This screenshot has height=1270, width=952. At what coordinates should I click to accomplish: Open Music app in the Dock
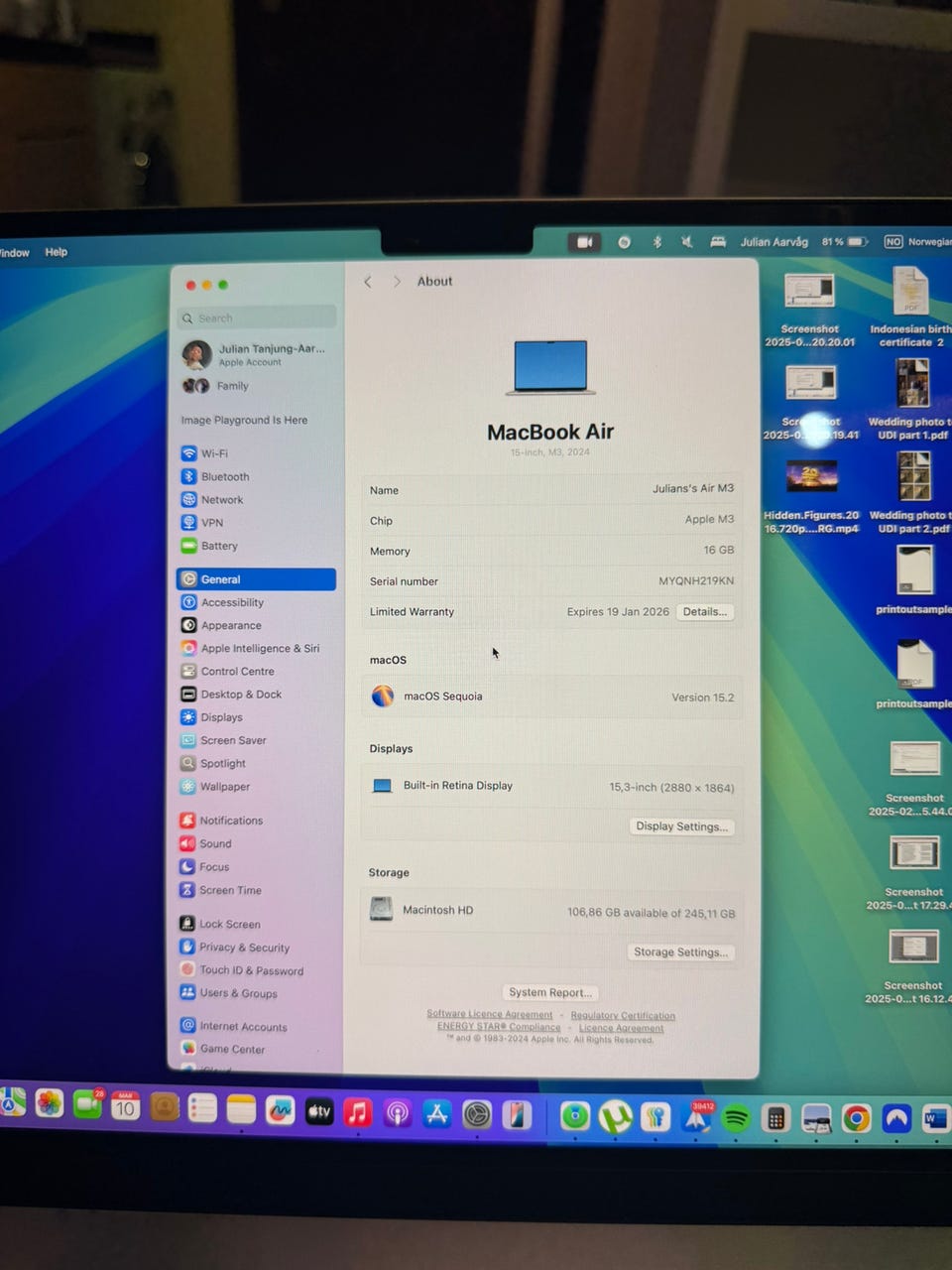point(357,1113)
